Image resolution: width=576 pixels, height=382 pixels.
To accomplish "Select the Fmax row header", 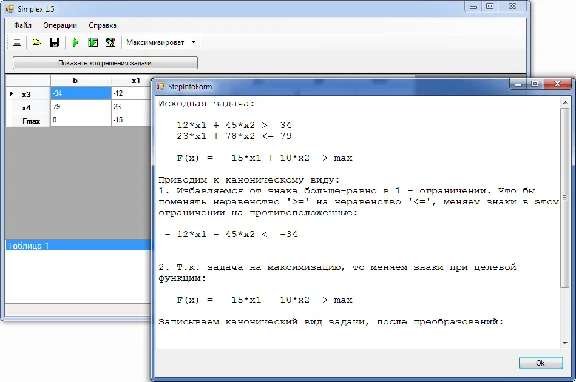I will pyautogui.click(x=28, y=120).
